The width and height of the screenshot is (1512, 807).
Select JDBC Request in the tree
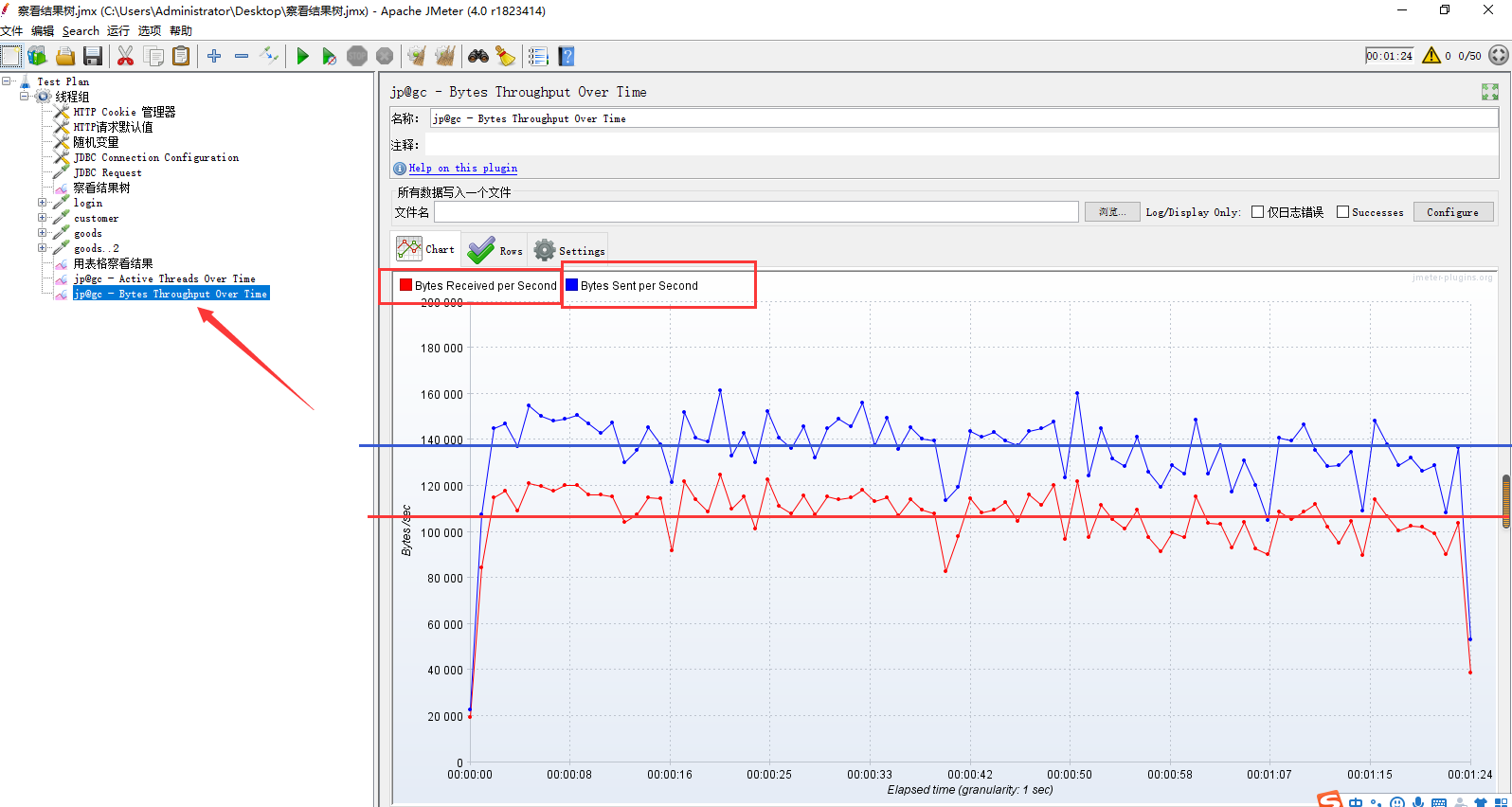point(108,172)
